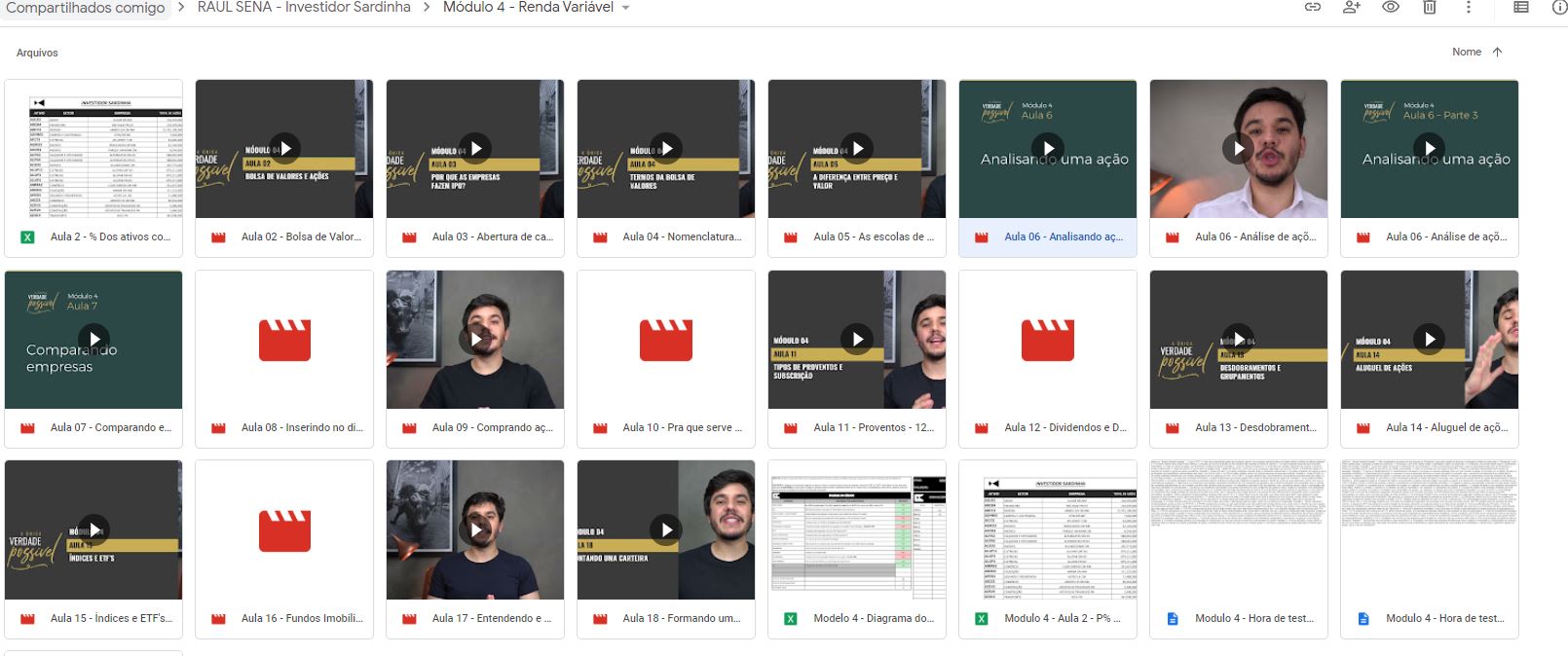This screenshot has height=656, width=1568.
Task: Click the red video icon of Aula 16
Action: (x=284, y=530)
